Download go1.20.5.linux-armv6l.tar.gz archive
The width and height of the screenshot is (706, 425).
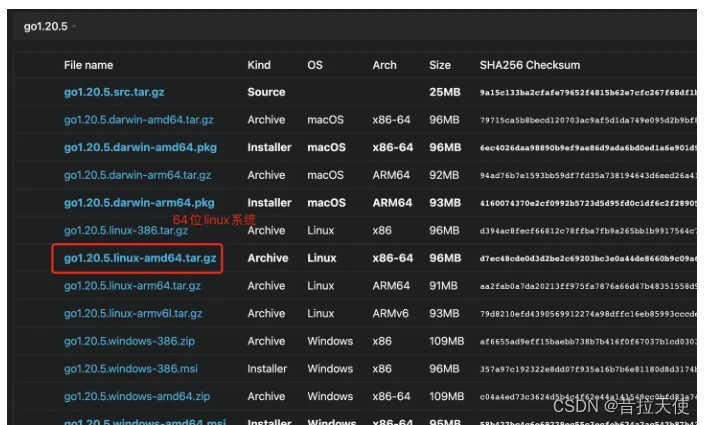(133, 314)
